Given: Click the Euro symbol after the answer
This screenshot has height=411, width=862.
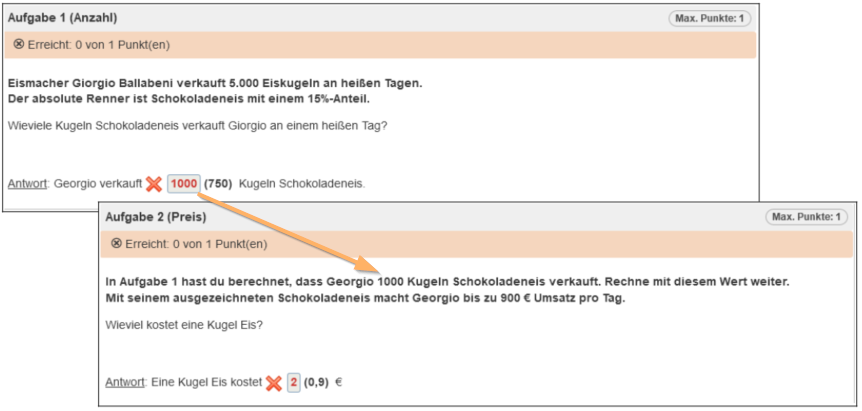Looking at the screenshot, I should point(338,383).
